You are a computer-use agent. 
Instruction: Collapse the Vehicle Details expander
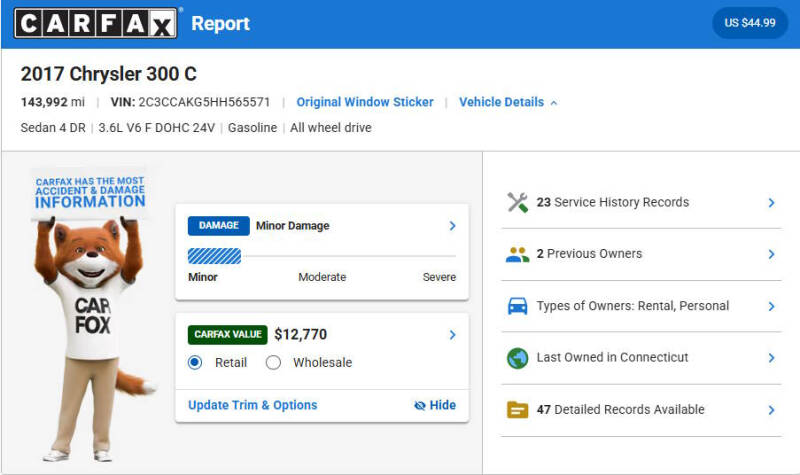coord(508,102)
